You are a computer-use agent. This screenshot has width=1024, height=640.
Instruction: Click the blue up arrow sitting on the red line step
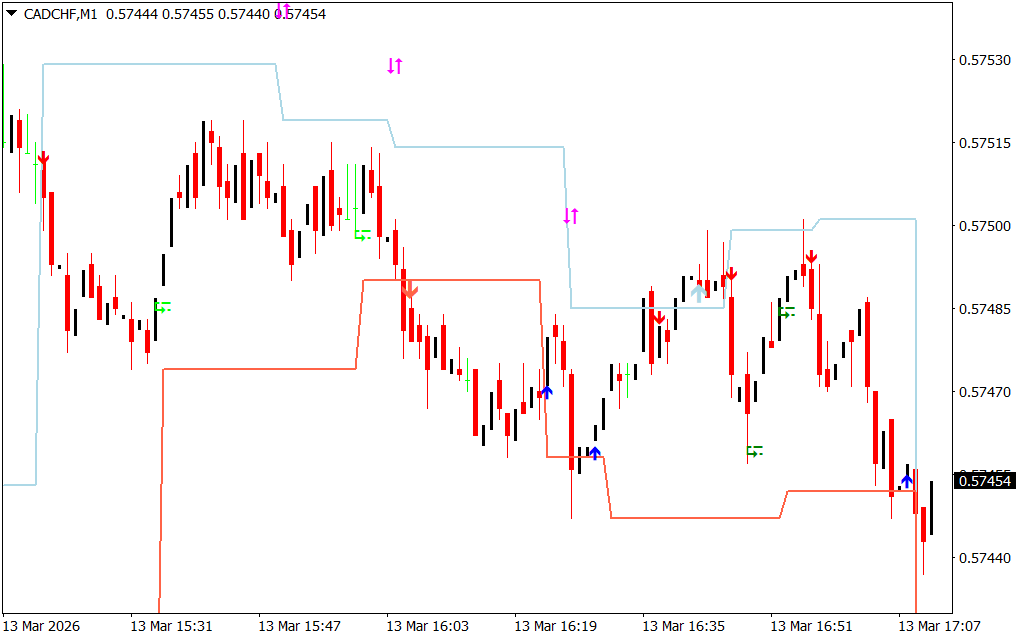click(x=595, y=453)
